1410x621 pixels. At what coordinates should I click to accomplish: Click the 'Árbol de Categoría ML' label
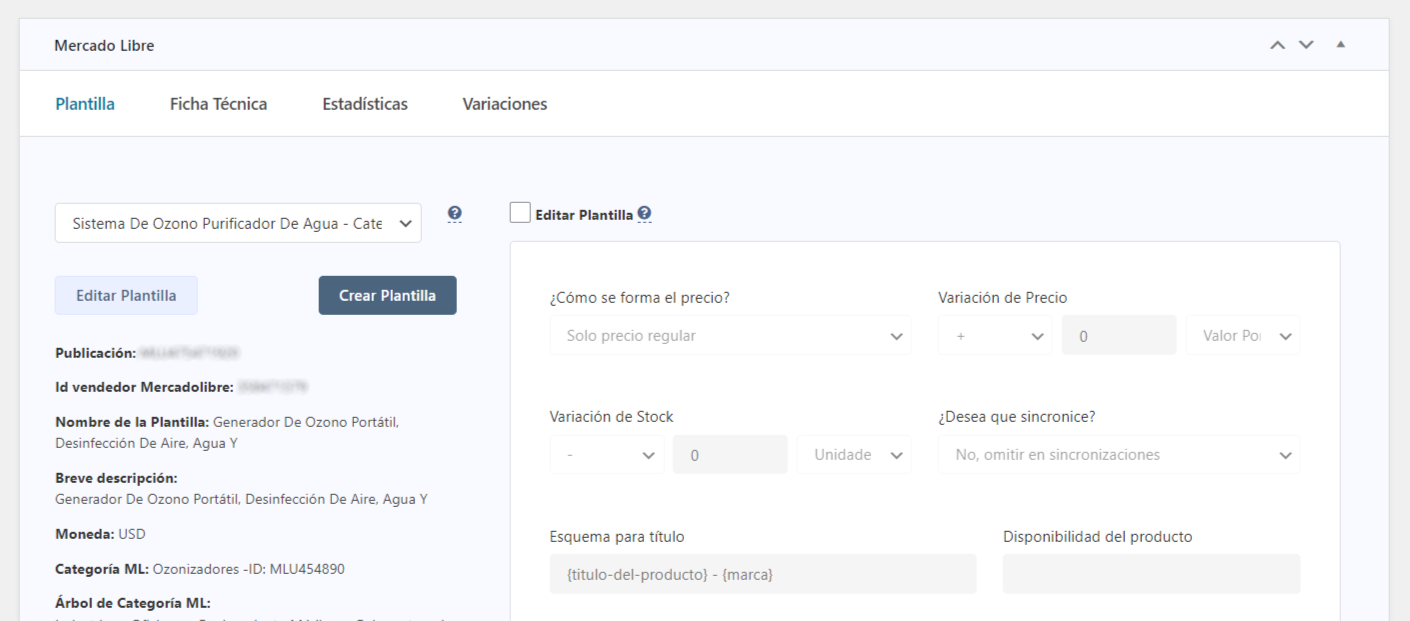(133, 603)
